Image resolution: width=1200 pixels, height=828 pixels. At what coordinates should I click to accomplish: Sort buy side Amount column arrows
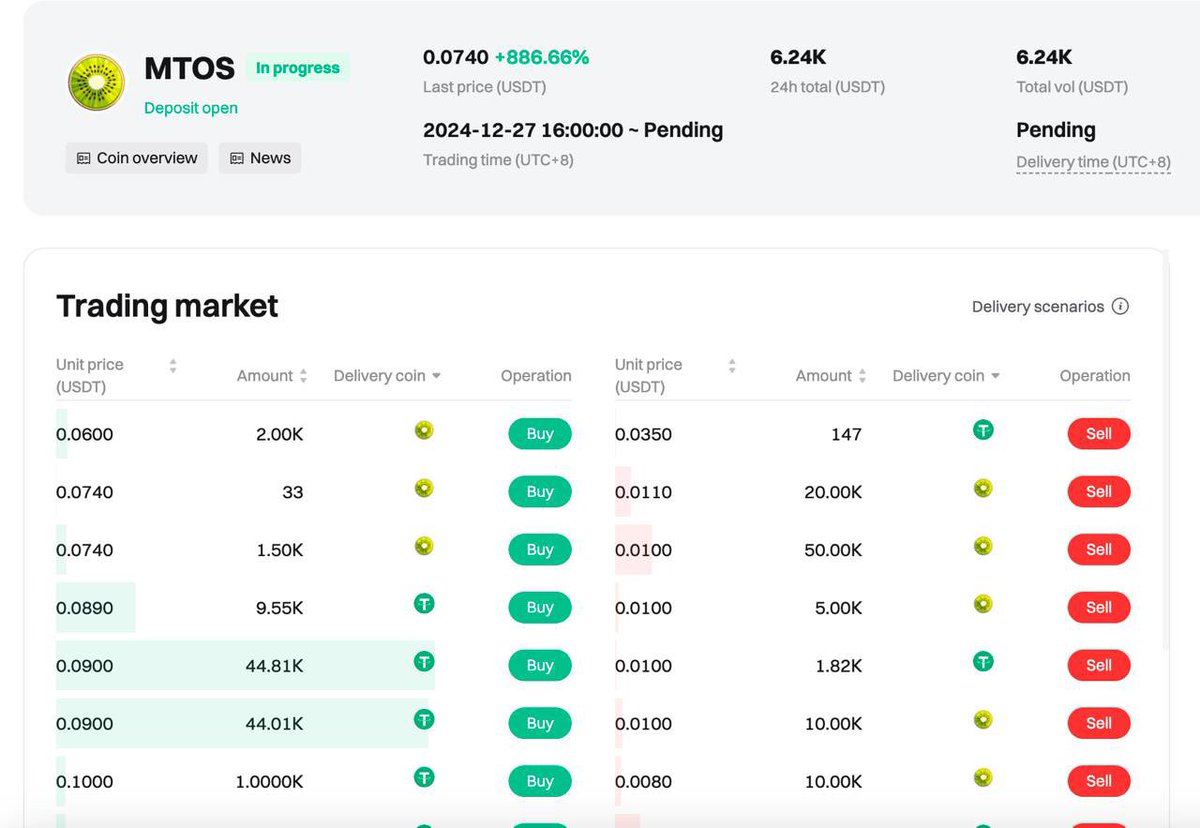303,376
